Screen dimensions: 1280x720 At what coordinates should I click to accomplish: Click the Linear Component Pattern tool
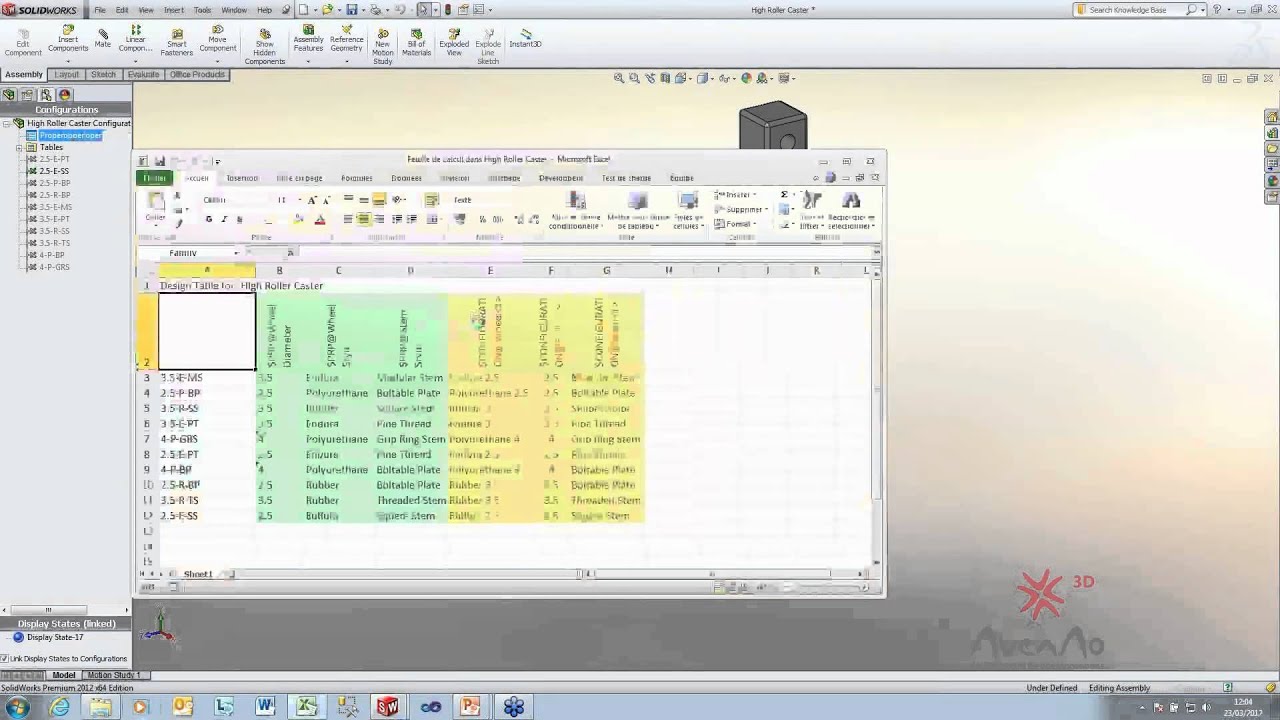pos(136,38)
